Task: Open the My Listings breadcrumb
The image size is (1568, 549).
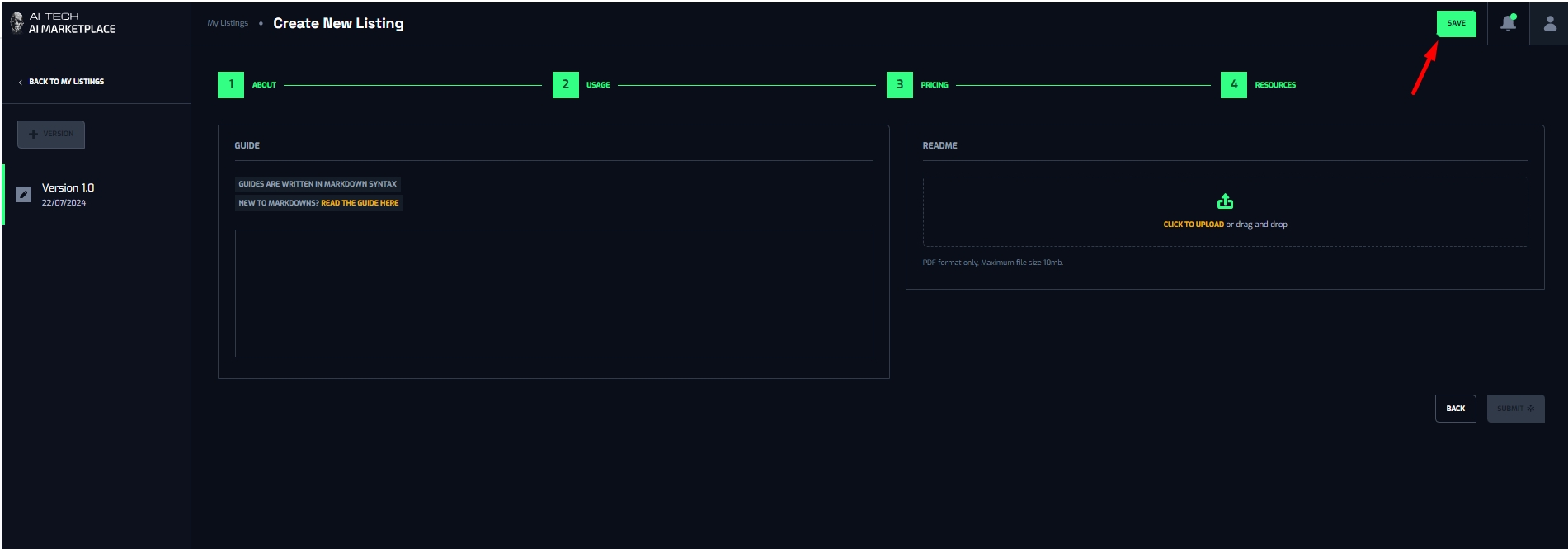Action: 228,23
